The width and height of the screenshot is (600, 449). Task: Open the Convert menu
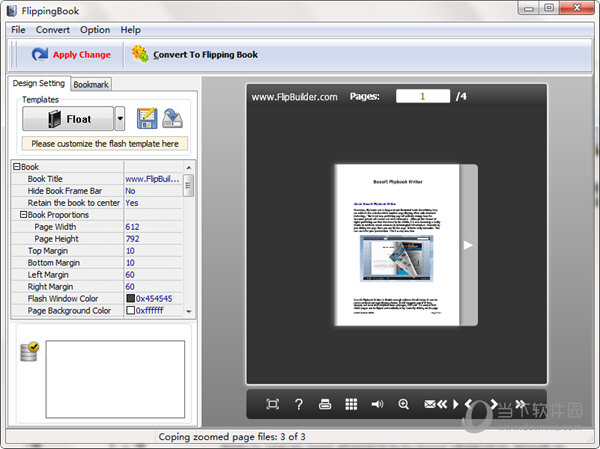tap(53, 30)
